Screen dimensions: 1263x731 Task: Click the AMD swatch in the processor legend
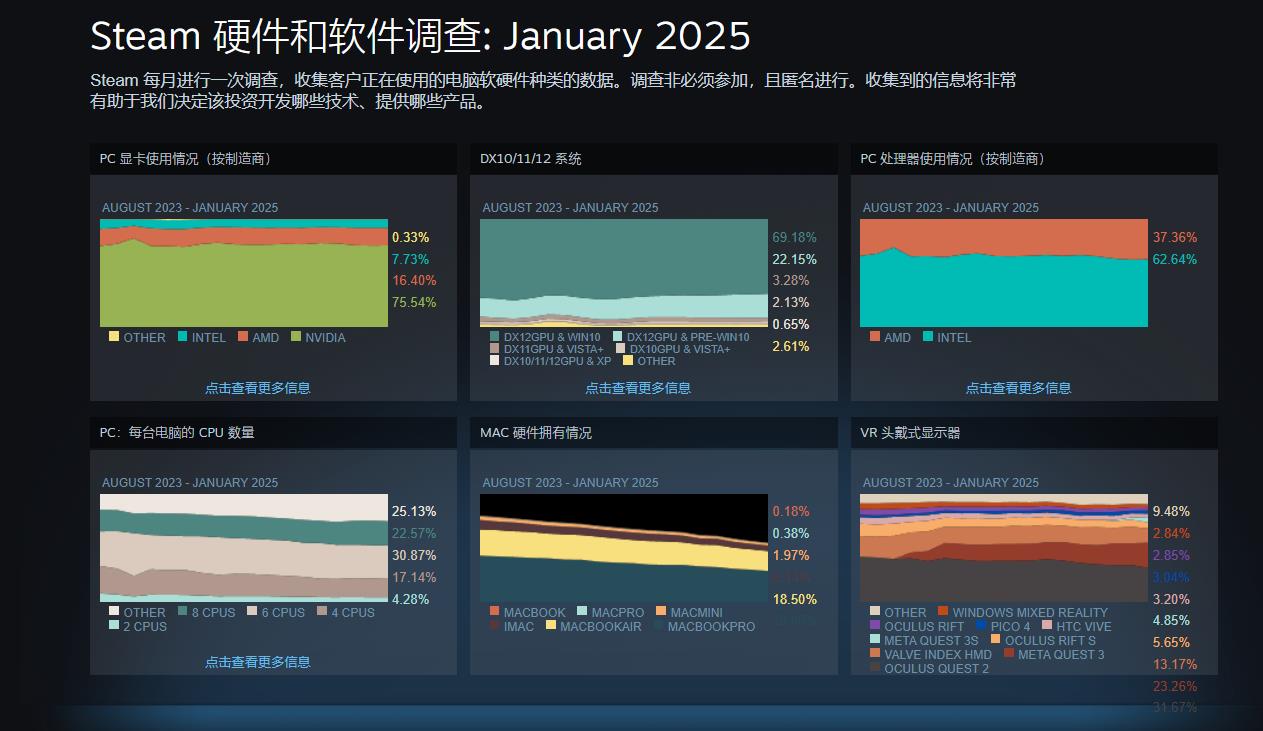click(875, 337)
